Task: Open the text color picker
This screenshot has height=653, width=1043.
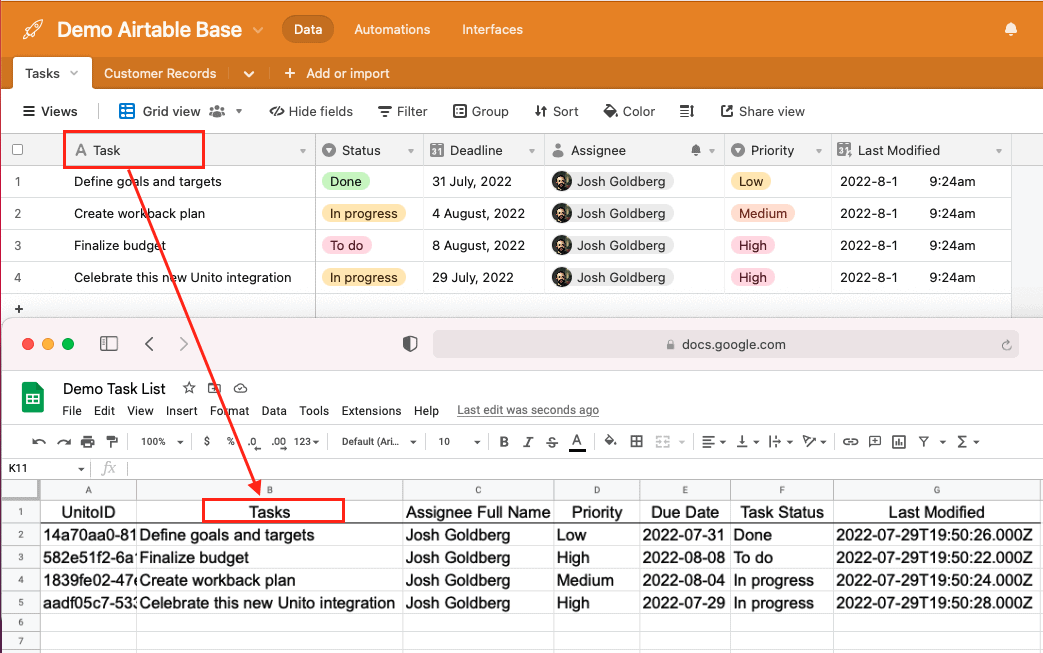Action: [x=577, y=442]
